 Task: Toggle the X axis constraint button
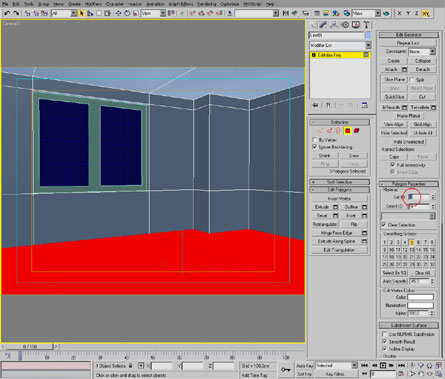point(399,13)
